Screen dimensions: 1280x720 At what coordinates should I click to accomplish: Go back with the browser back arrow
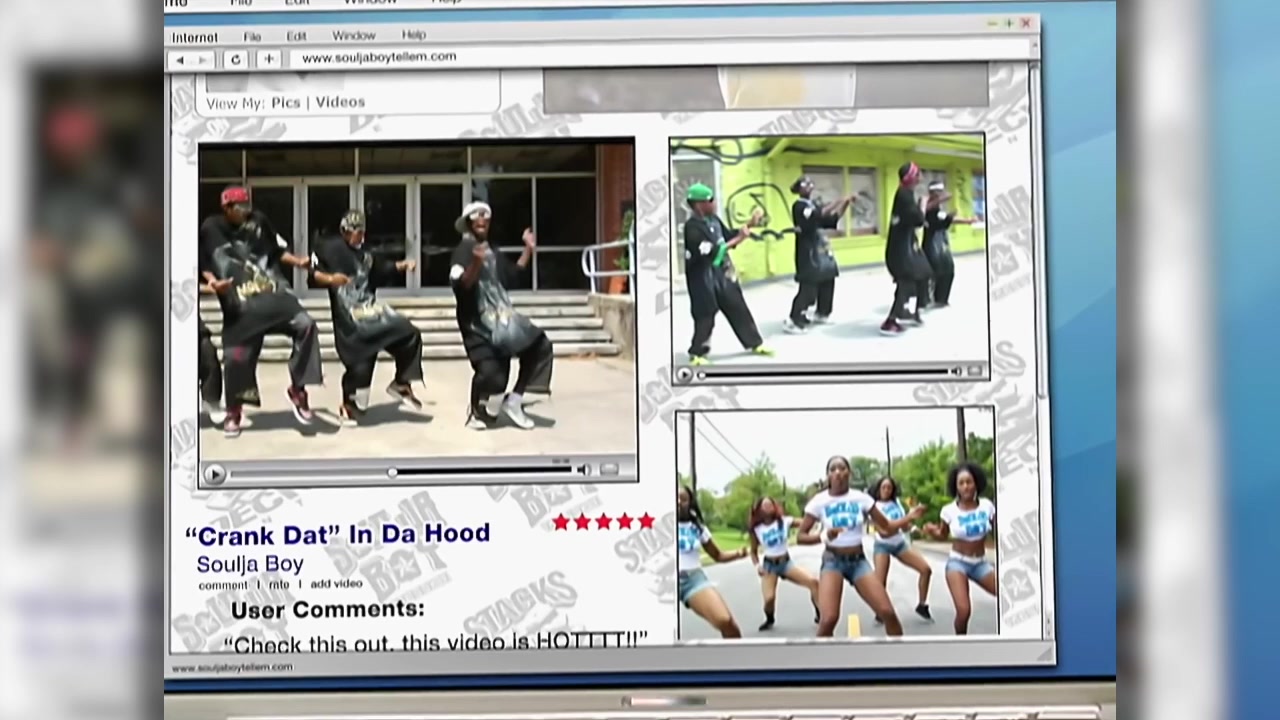[180, 60]
